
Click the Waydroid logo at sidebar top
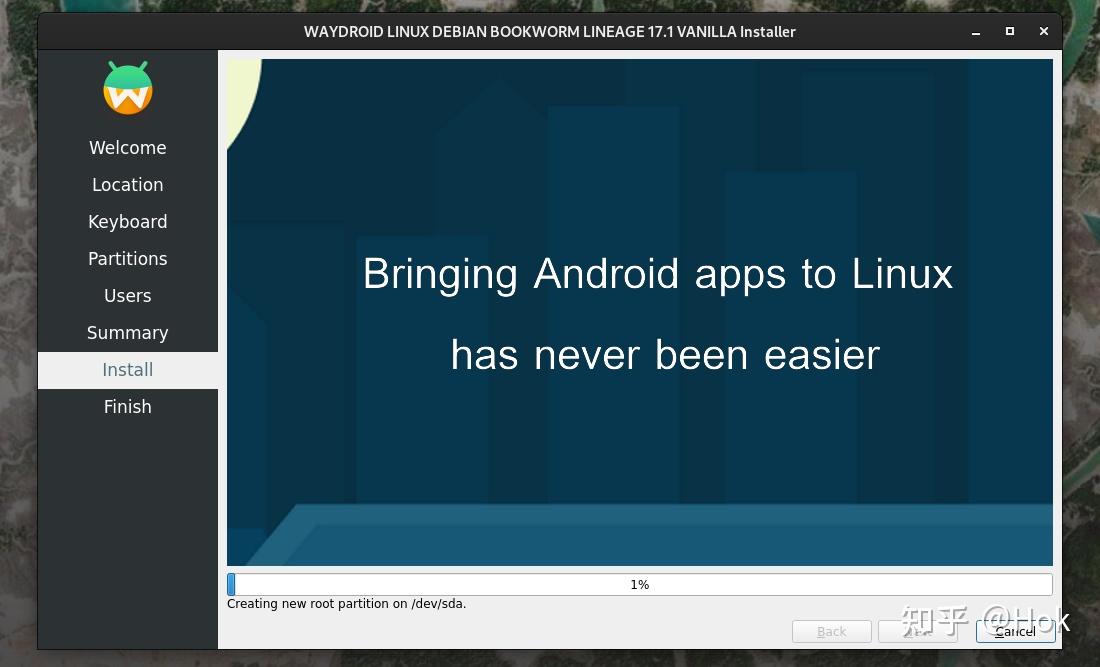[127, 88]
